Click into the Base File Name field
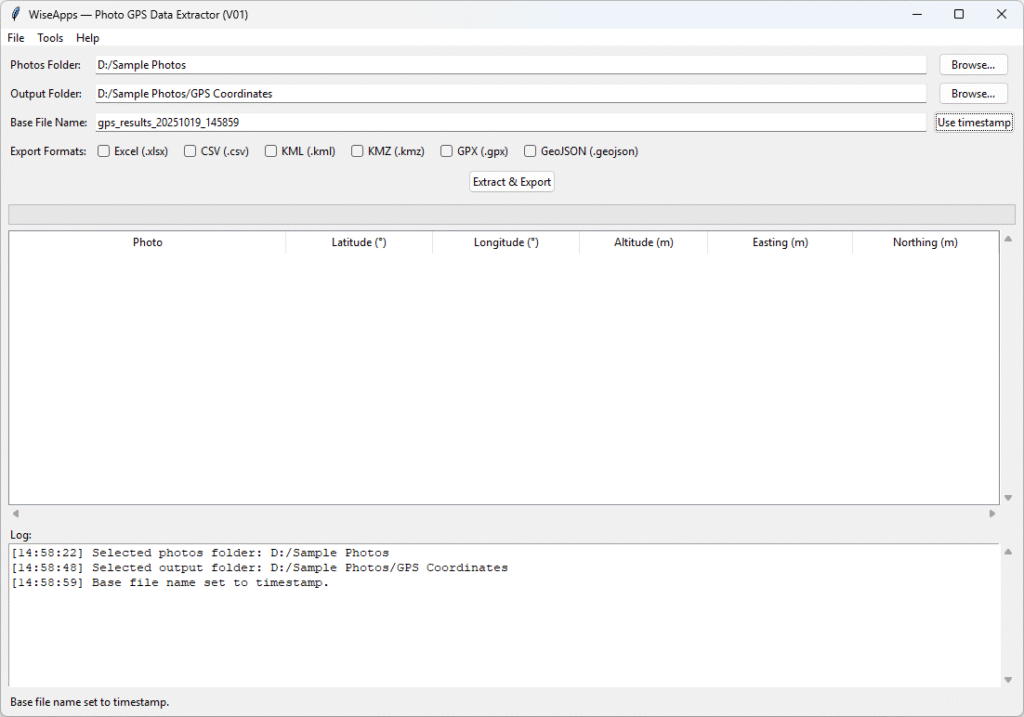Viewport: 1024px width, 717px height. pyautogui.click(x=510, y=123)
